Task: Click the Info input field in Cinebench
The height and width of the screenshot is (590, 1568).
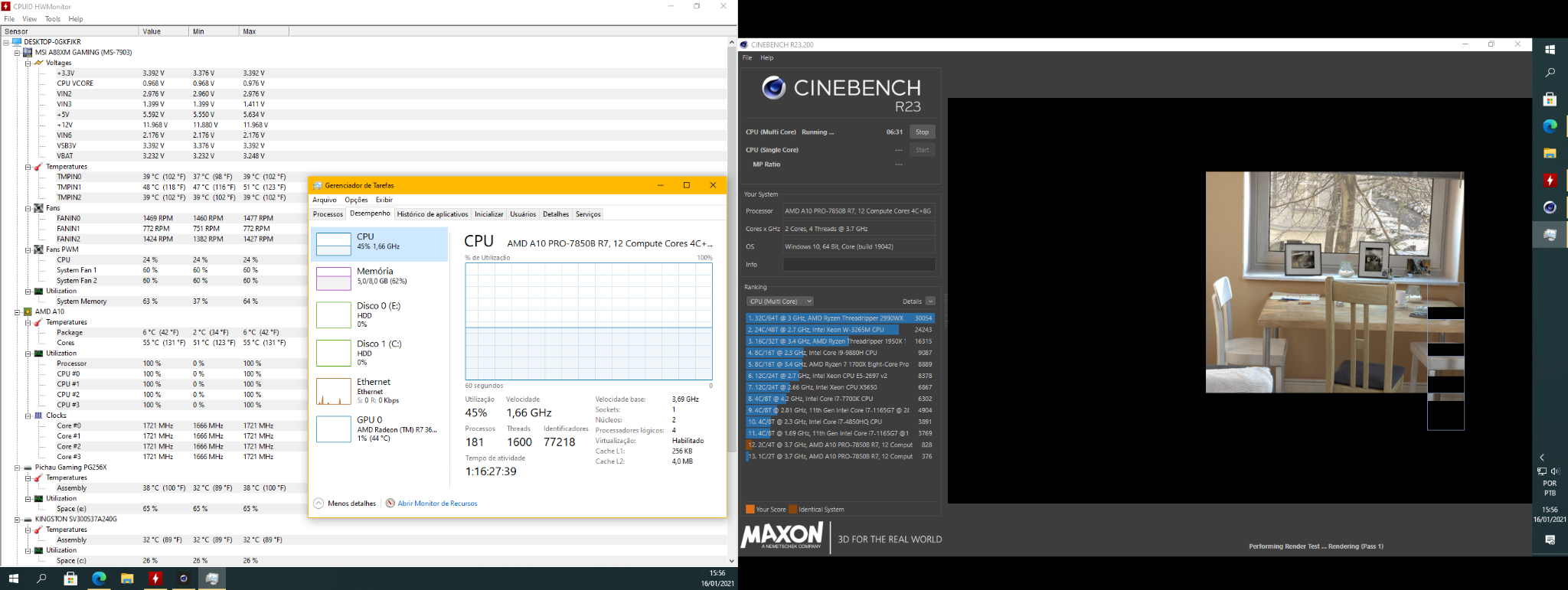Action: point(859,265)
